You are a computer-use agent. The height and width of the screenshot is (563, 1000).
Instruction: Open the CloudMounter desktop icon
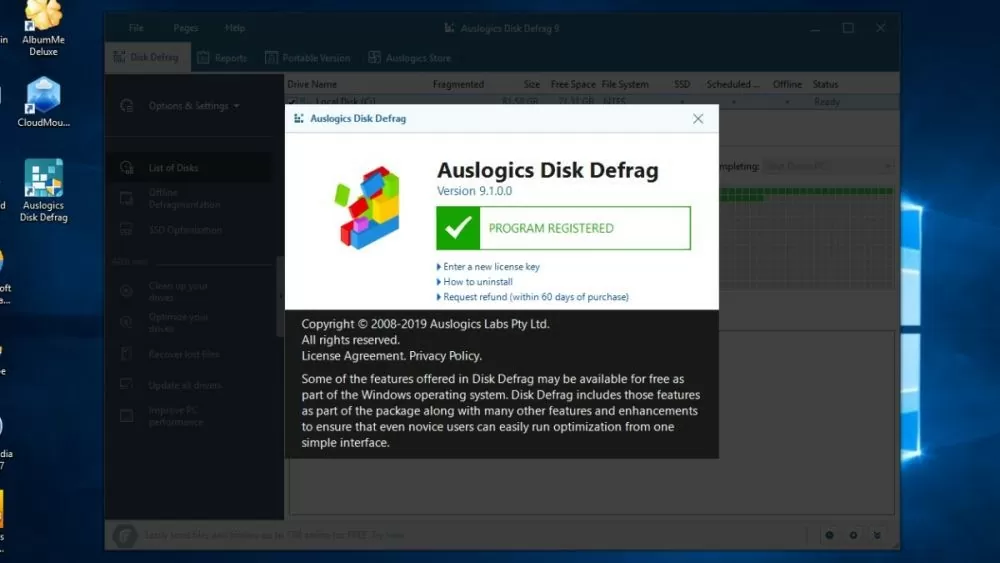point(43,97)
